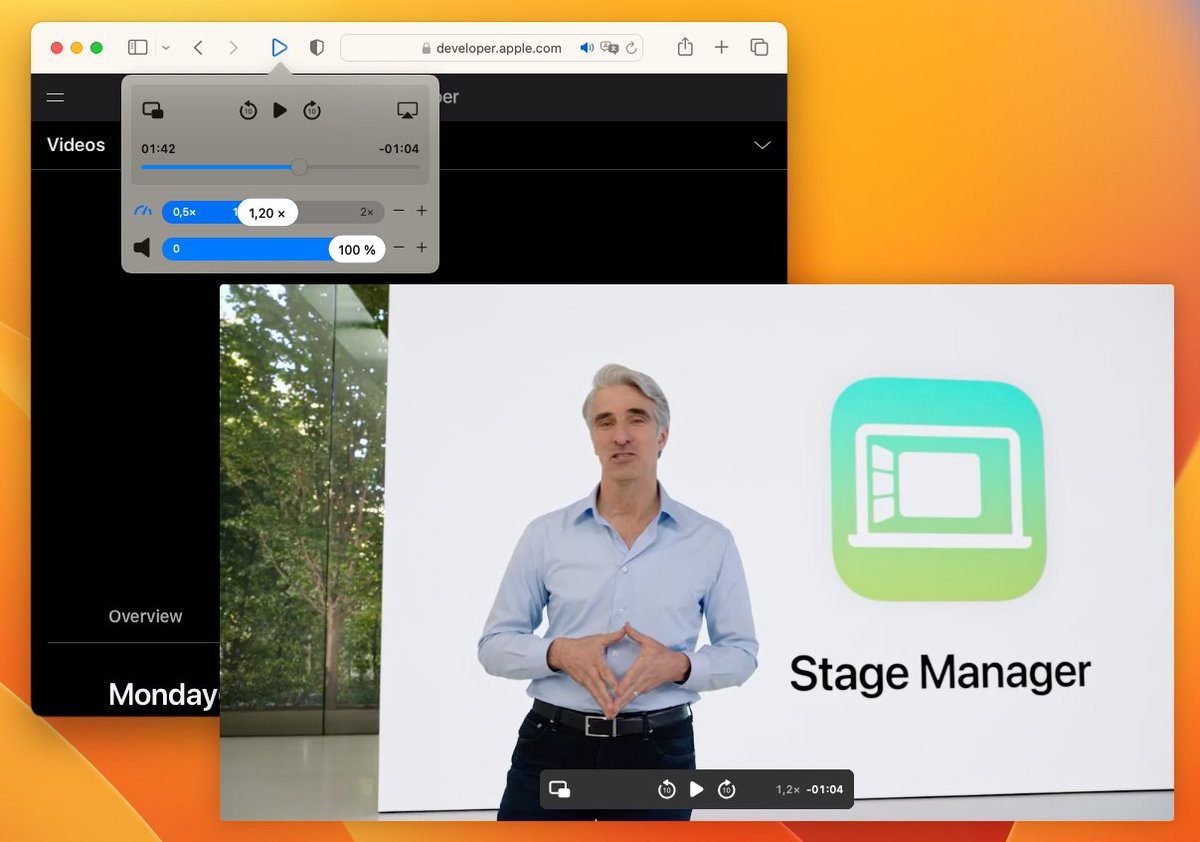Open the Share button in Safari toolbar

(x=685, y=47)
